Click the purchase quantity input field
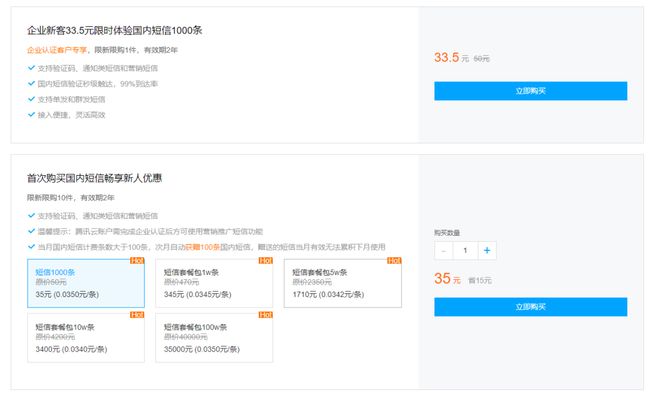 pyautogui.click(x=465, y=250)
